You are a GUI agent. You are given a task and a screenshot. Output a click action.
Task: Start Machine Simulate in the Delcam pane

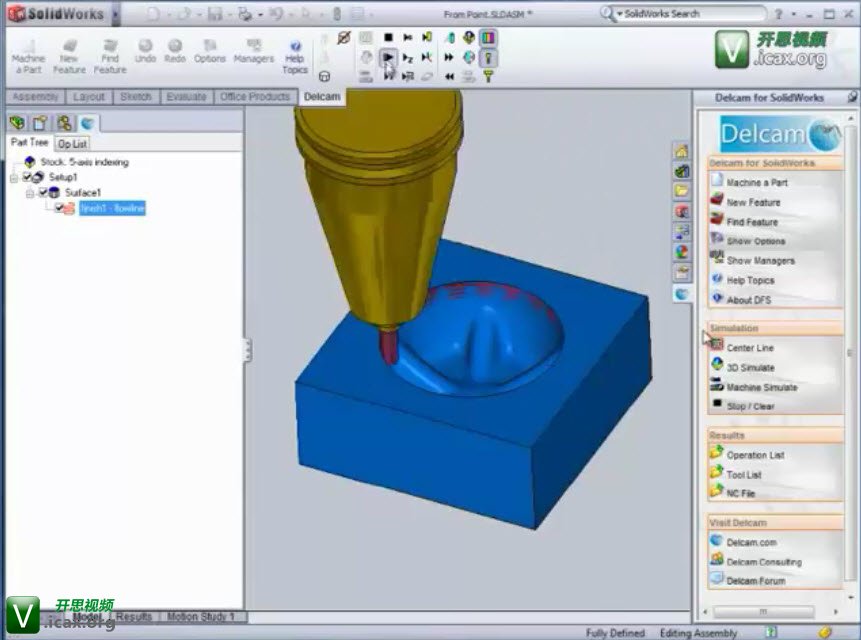pos(762,388)
